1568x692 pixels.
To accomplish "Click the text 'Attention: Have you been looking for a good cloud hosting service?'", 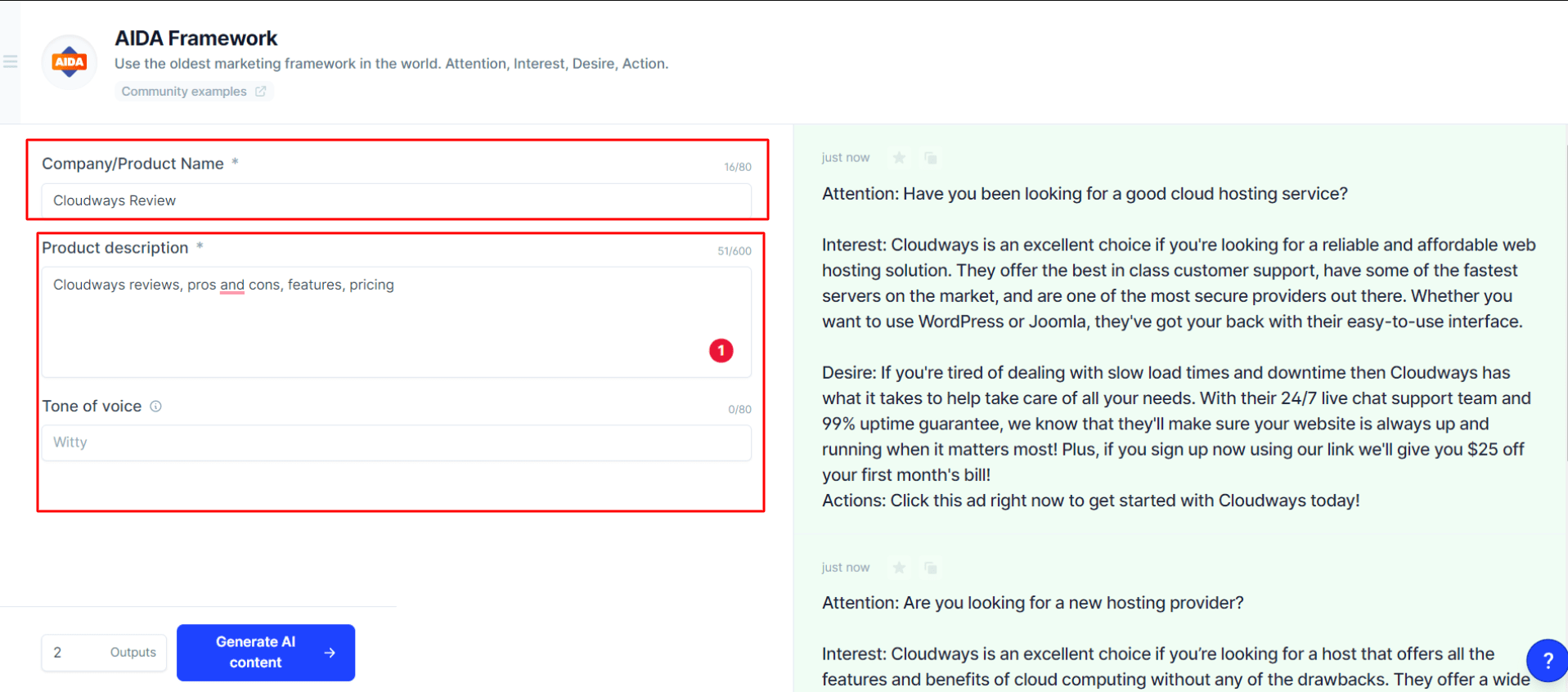I will [x=1085, y=194].
